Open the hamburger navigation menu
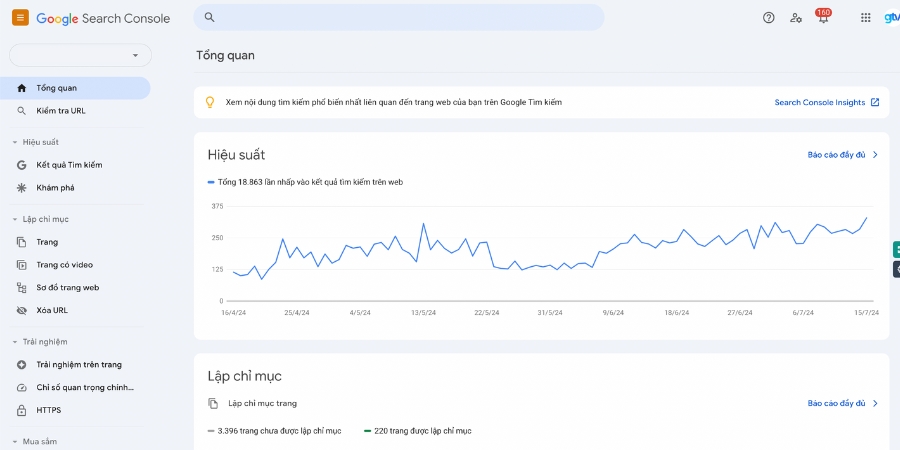The image size is (900, 450). [20, 18]
